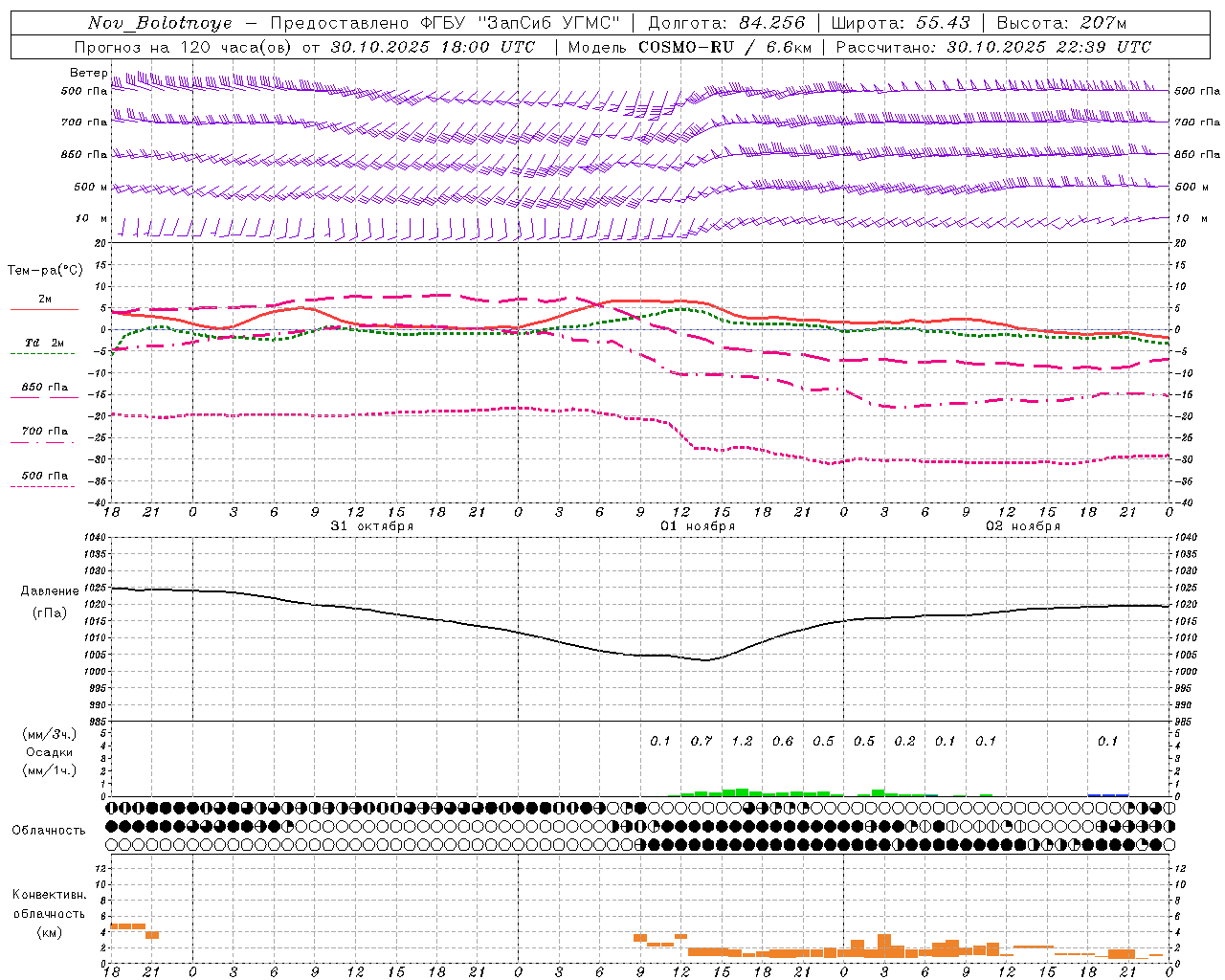This screenshot has width=1225, height=980.
Task: Click the station name Nov_Bolotnoye in header
Action: (160, 23)
